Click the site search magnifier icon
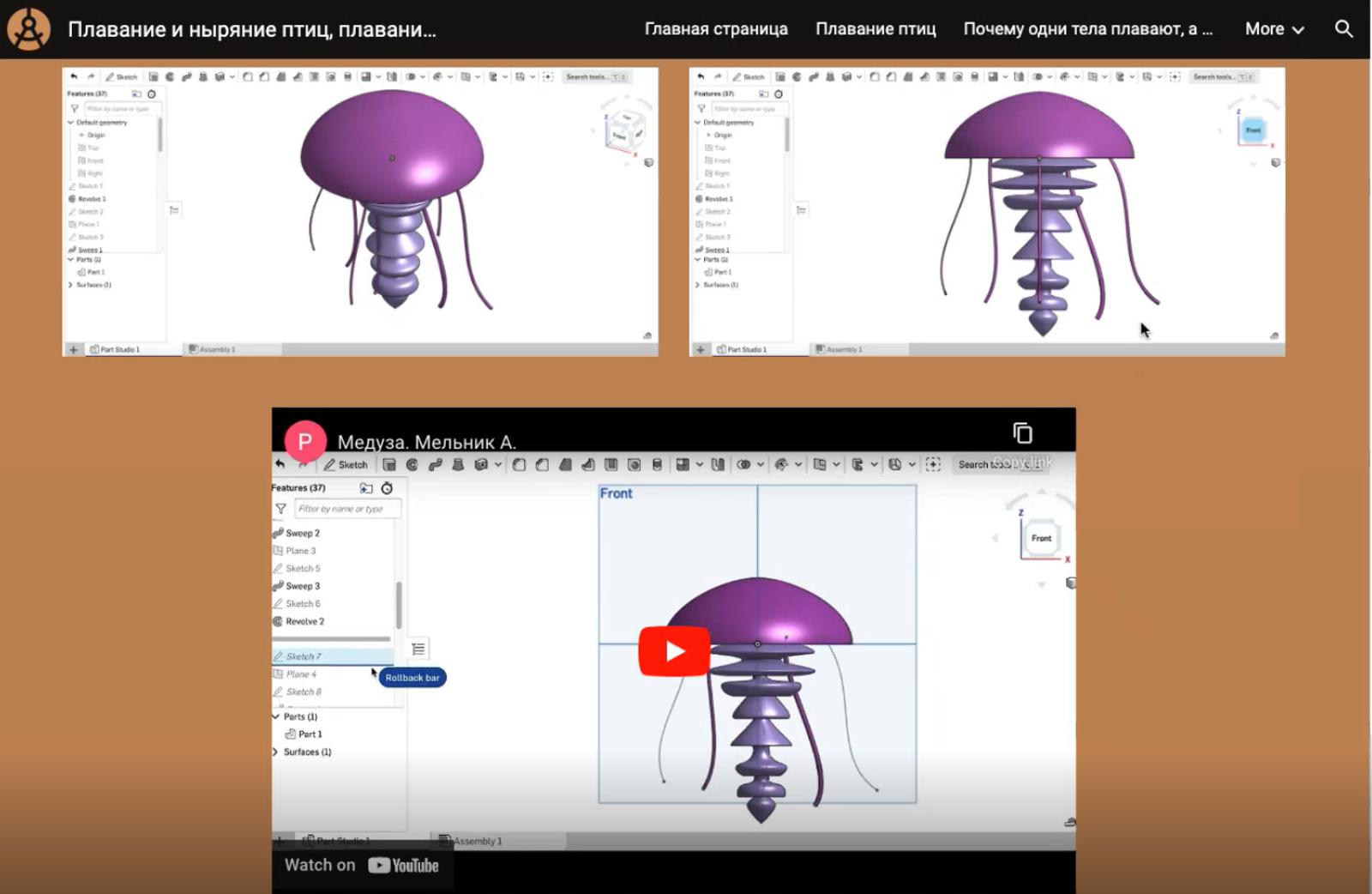Screen dimensions: 1372x894 1344,29
